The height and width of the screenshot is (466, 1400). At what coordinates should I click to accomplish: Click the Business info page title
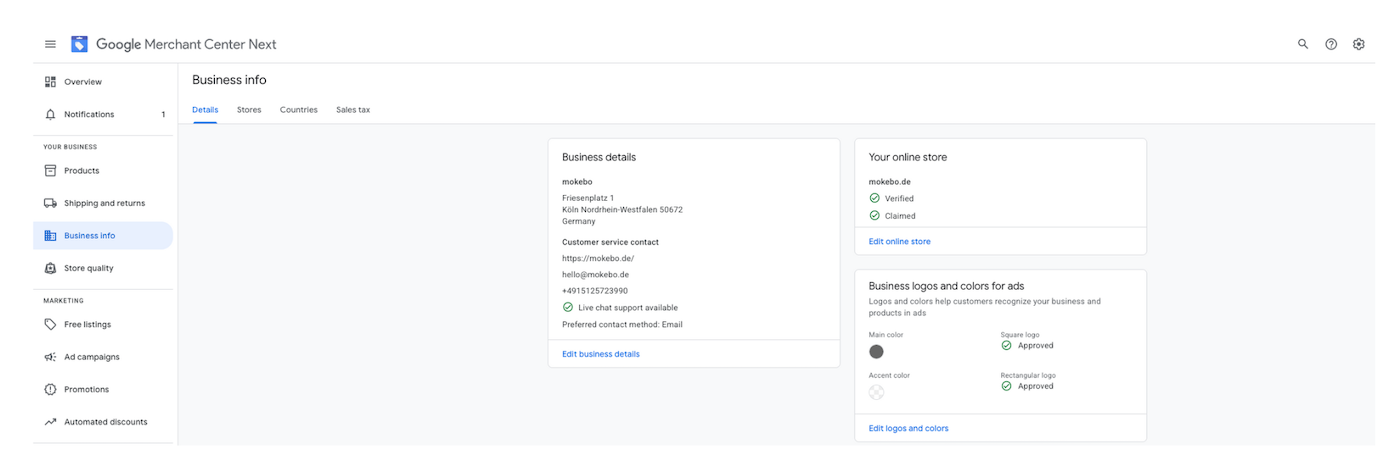point(229,80)
